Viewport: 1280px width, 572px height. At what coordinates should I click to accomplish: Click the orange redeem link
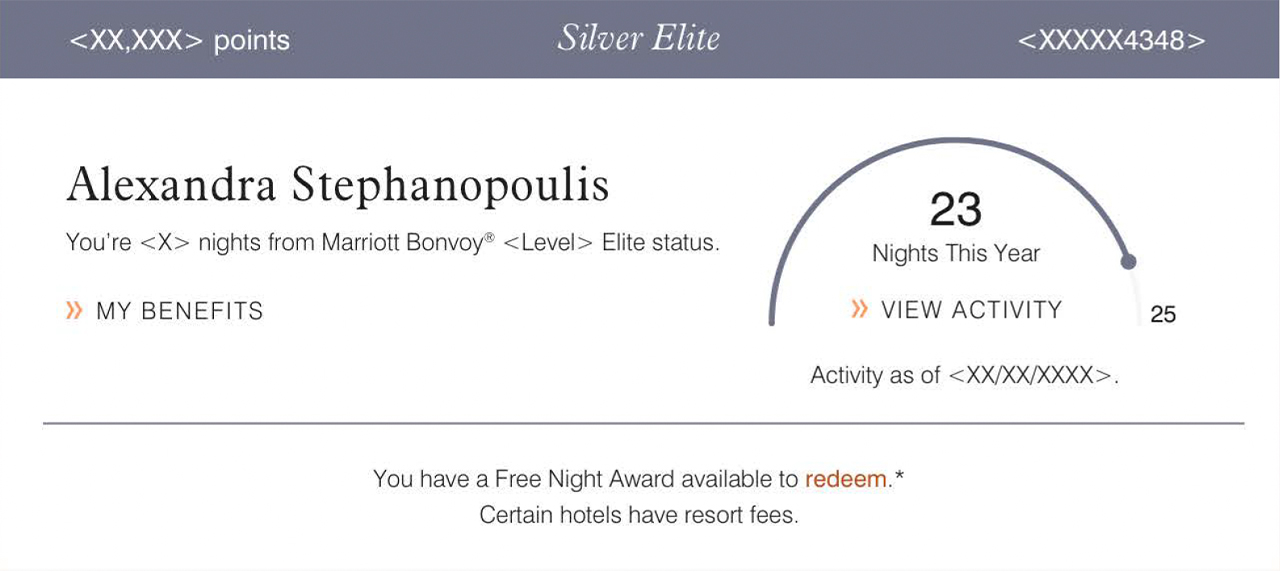pos(845,479)
